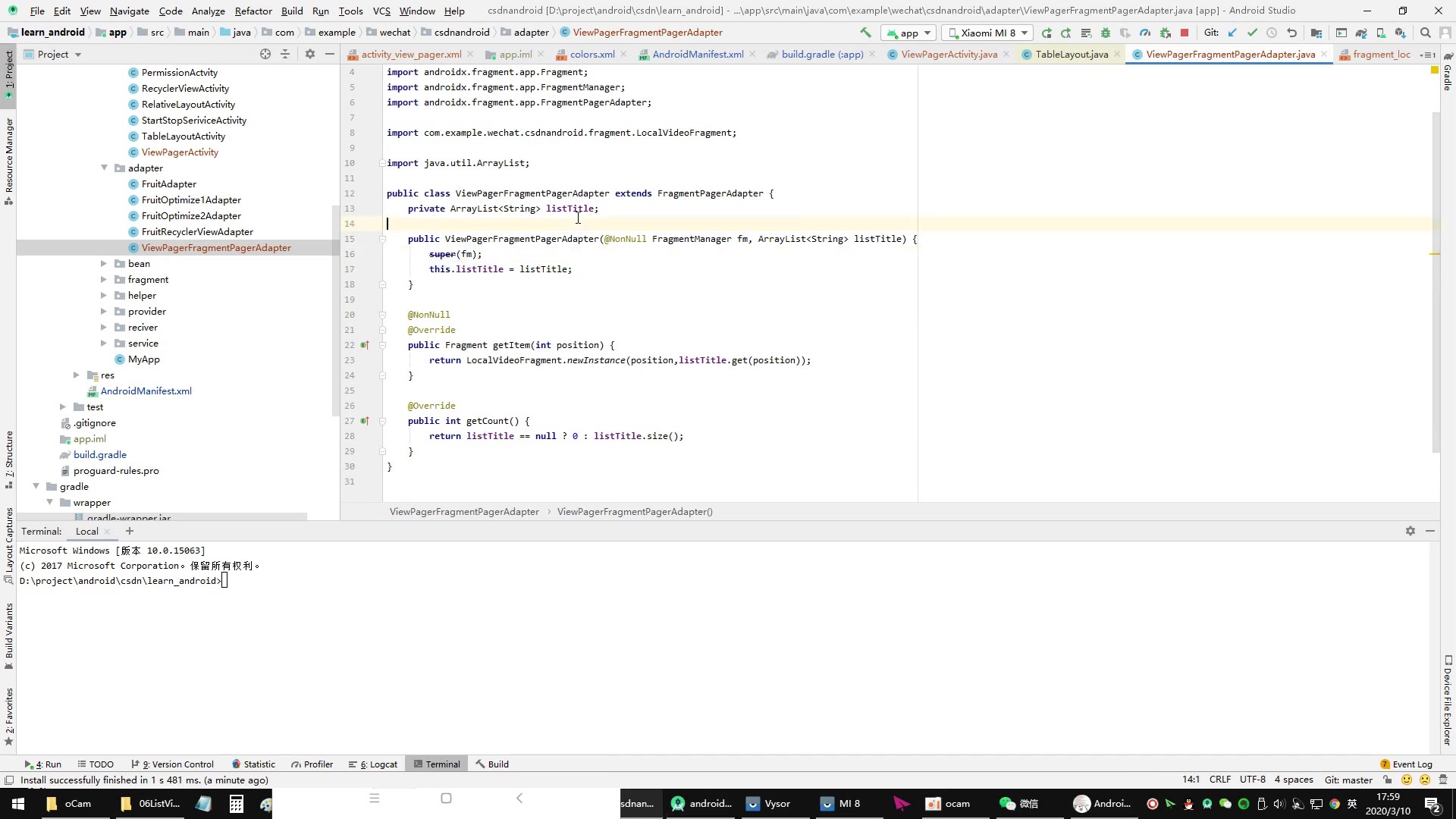This screenshot has width=1456, height=819.
Task: Click the Git revert rollback icon
Action: point(1292,33)
